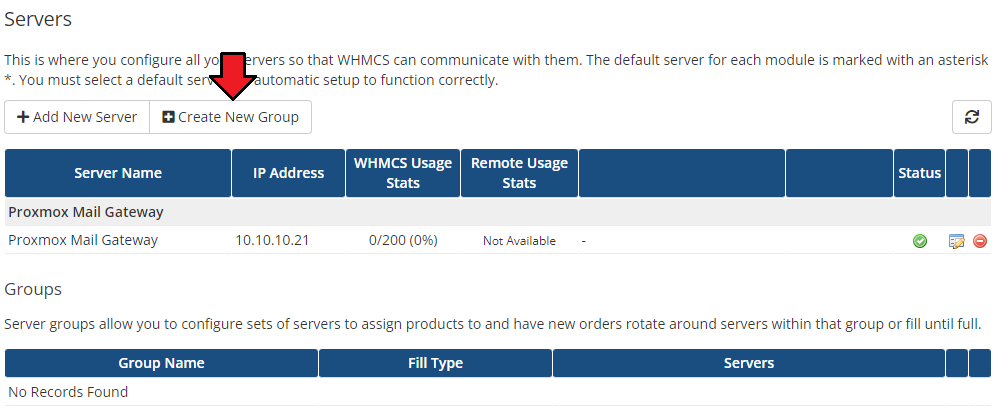Select the No Records Found text

tap(68, 392)
